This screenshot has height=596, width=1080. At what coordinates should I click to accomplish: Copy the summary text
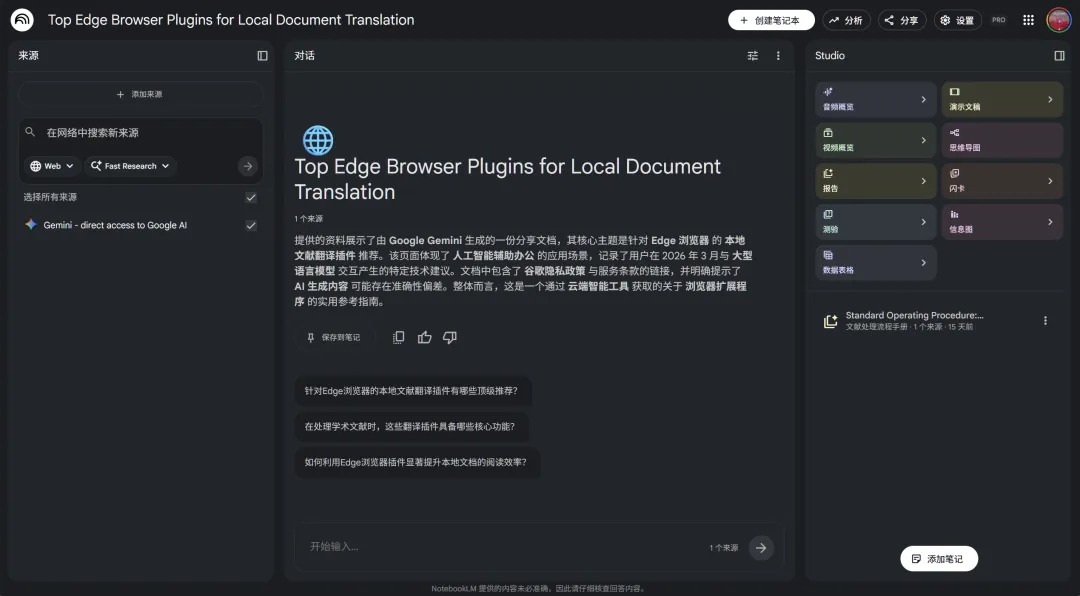click(x=398, y=337)
